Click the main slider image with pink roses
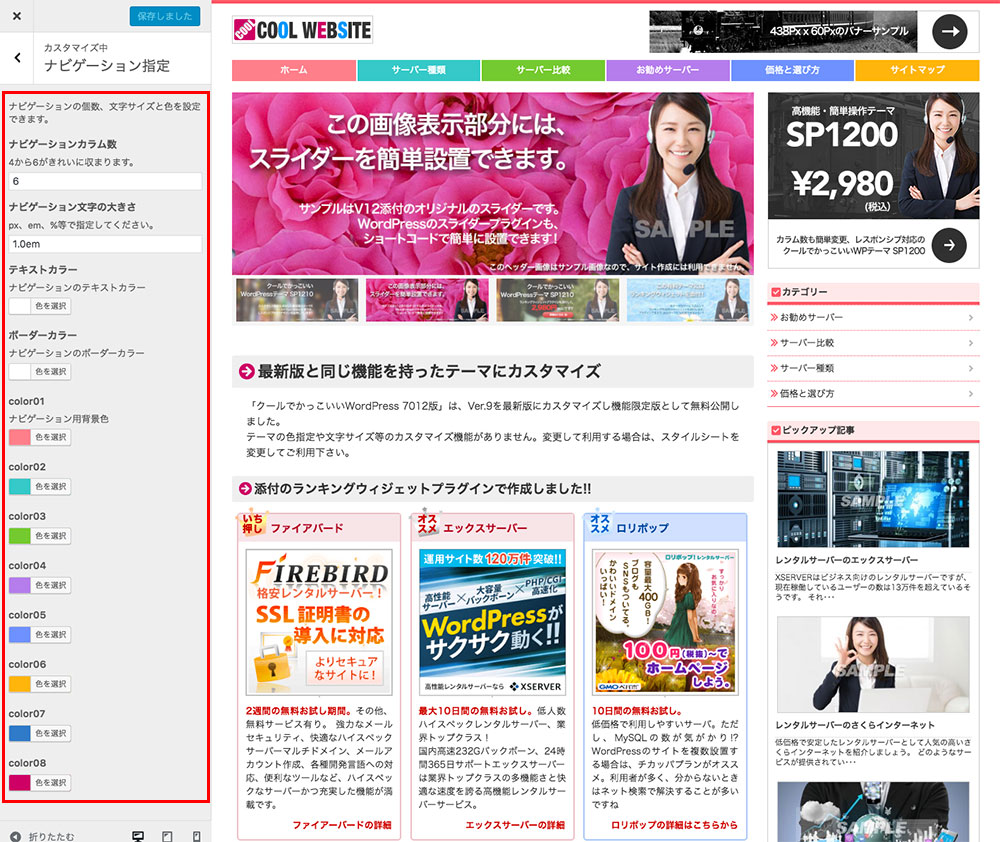1000x842 pixels. 492,184
